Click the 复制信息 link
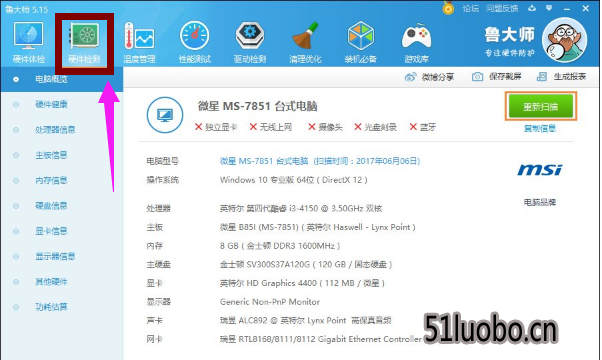The height and width of the screenshot is (360, 602). pyautogui.click(x=540, y=129)
